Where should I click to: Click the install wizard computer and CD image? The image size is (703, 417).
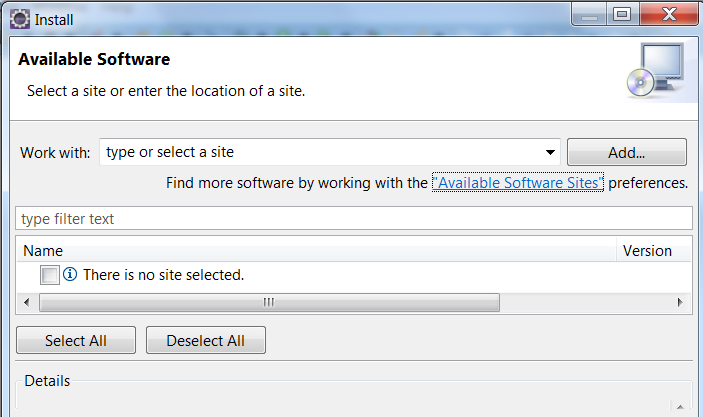point(655,70)
